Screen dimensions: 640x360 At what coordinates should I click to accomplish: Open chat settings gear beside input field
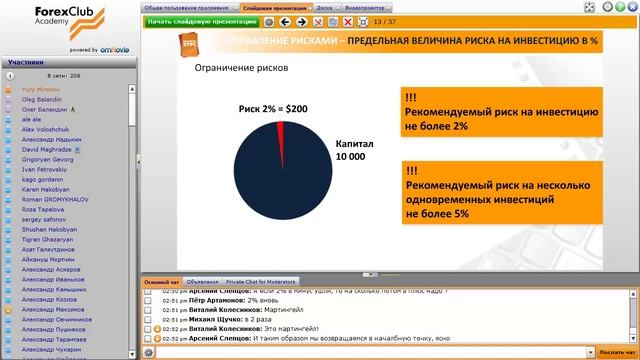[x=149, y=352]
